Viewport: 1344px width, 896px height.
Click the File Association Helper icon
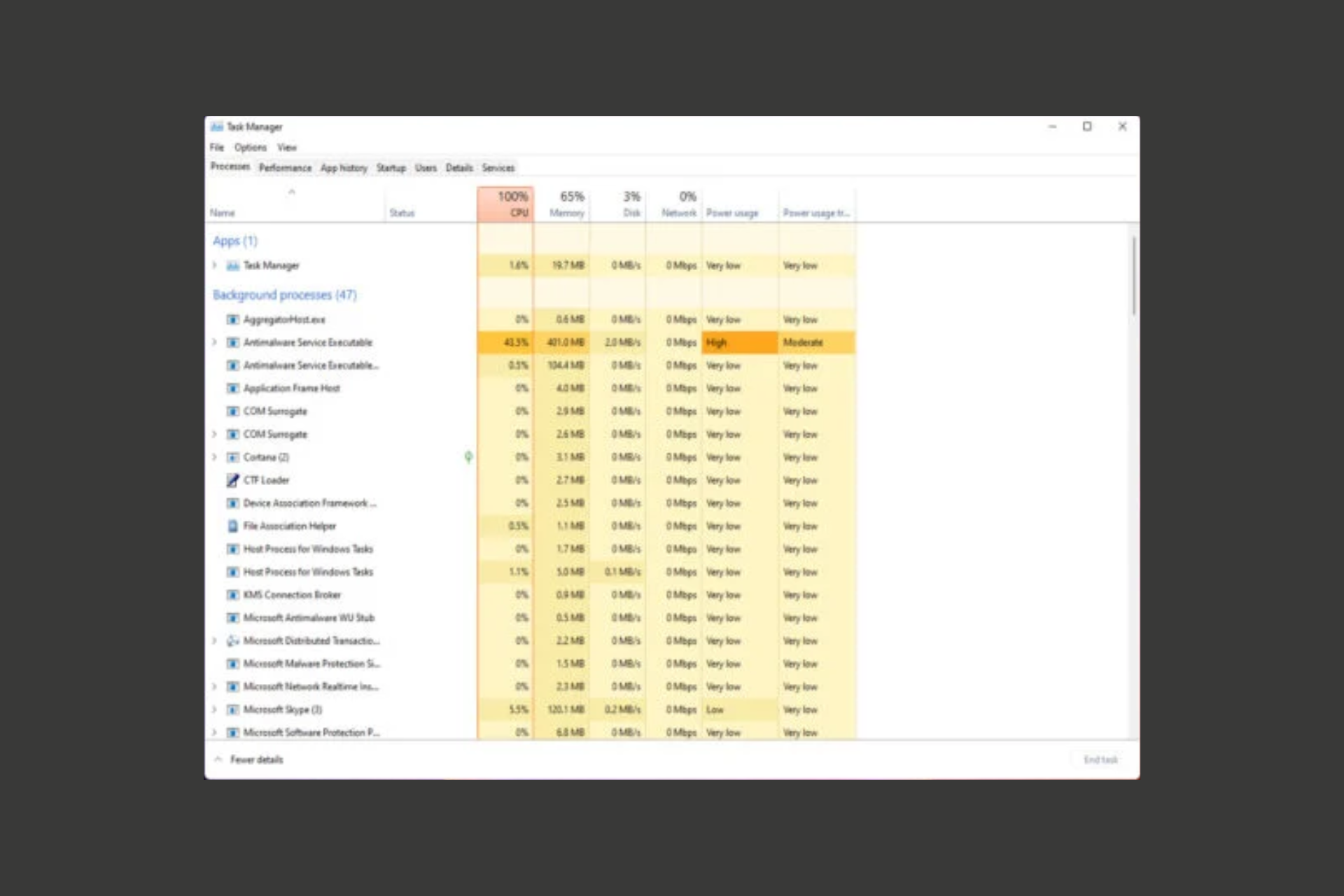pos(233,526)
